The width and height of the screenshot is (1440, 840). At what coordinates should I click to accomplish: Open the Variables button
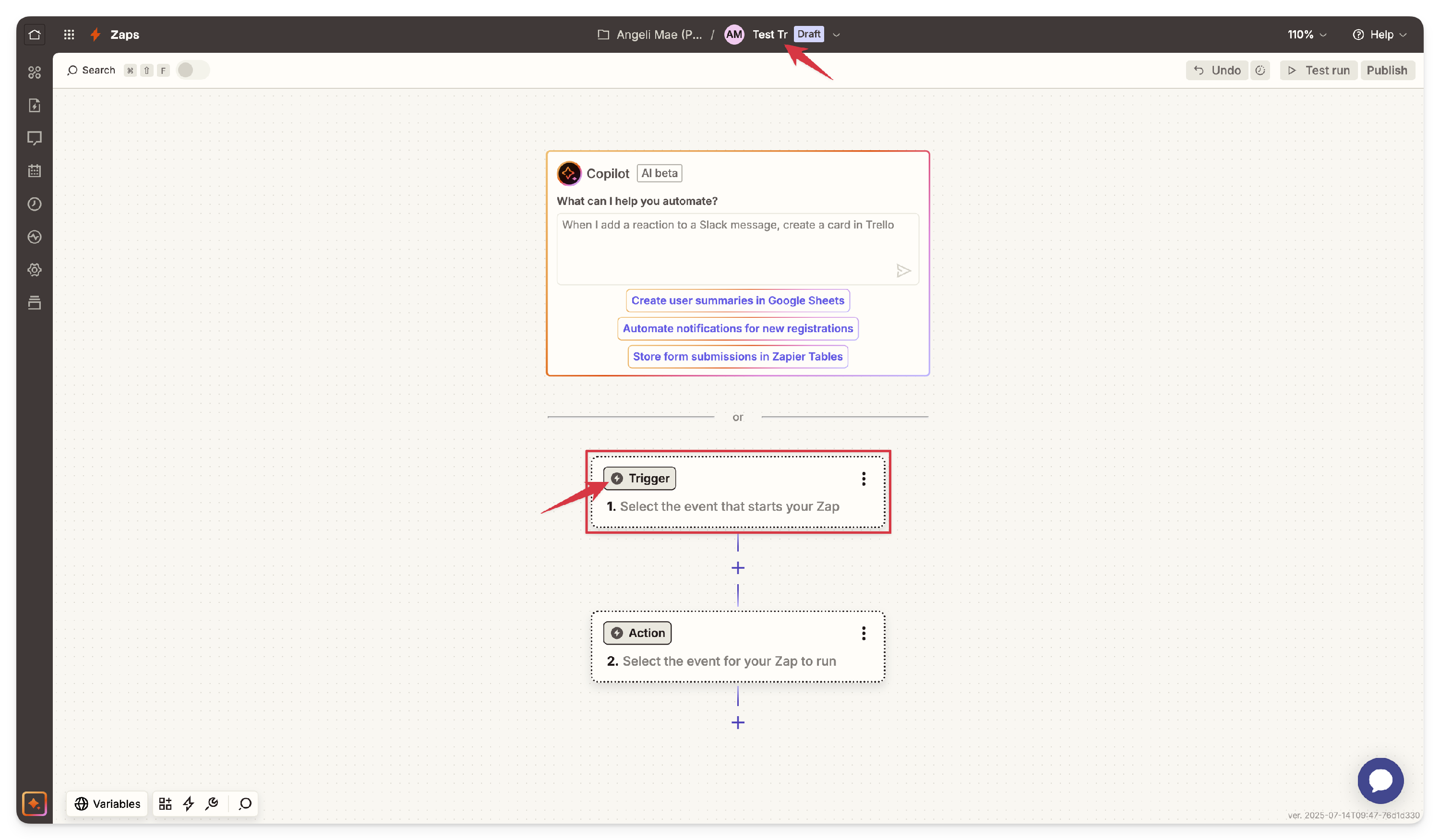108,804
